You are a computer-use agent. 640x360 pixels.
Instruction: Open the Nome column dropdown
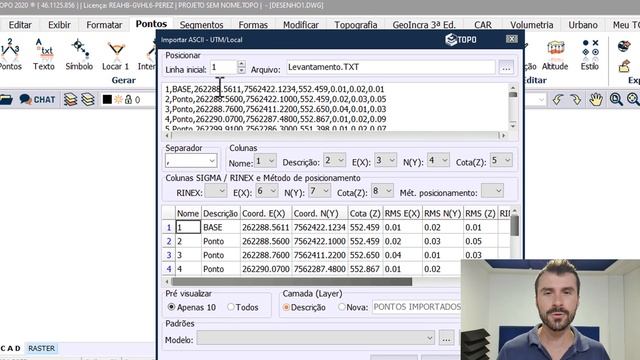coord(265,160)
